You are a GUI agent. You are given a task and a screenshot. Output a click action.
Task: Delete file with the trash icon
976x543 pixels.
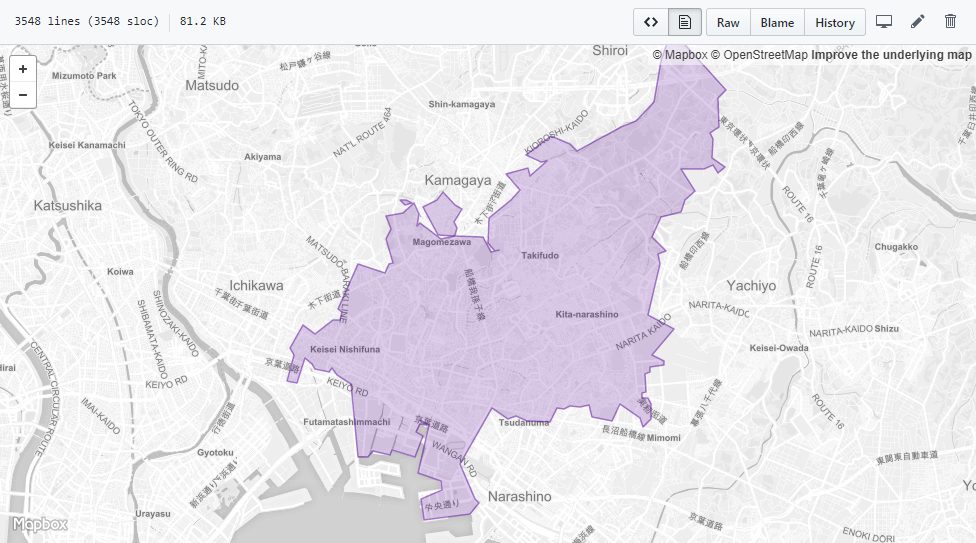coord(950,21)
